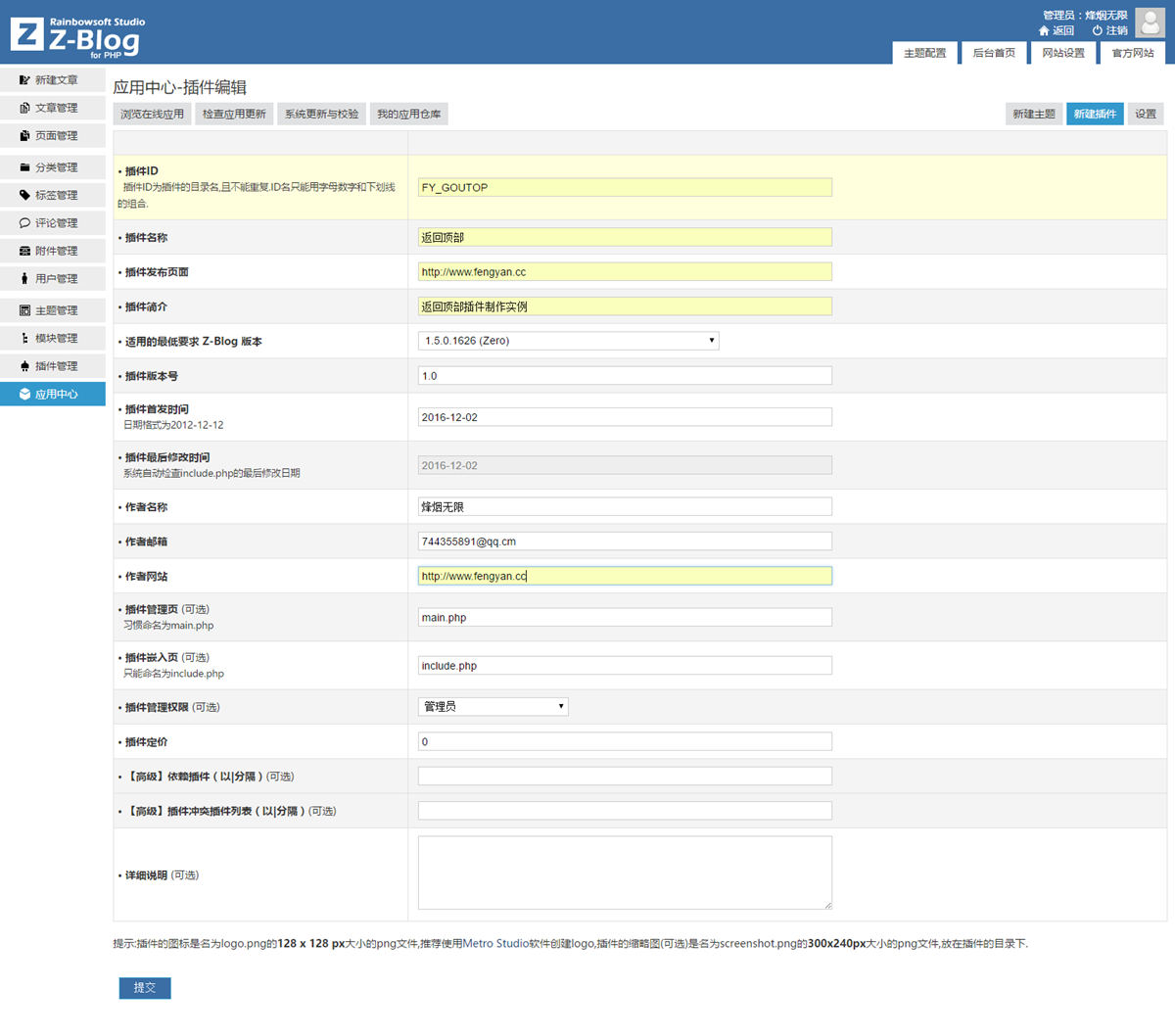Open the 主题配置 tab in header
The height and width of the screenshot is (1036, 1175).
coord(924,53)
